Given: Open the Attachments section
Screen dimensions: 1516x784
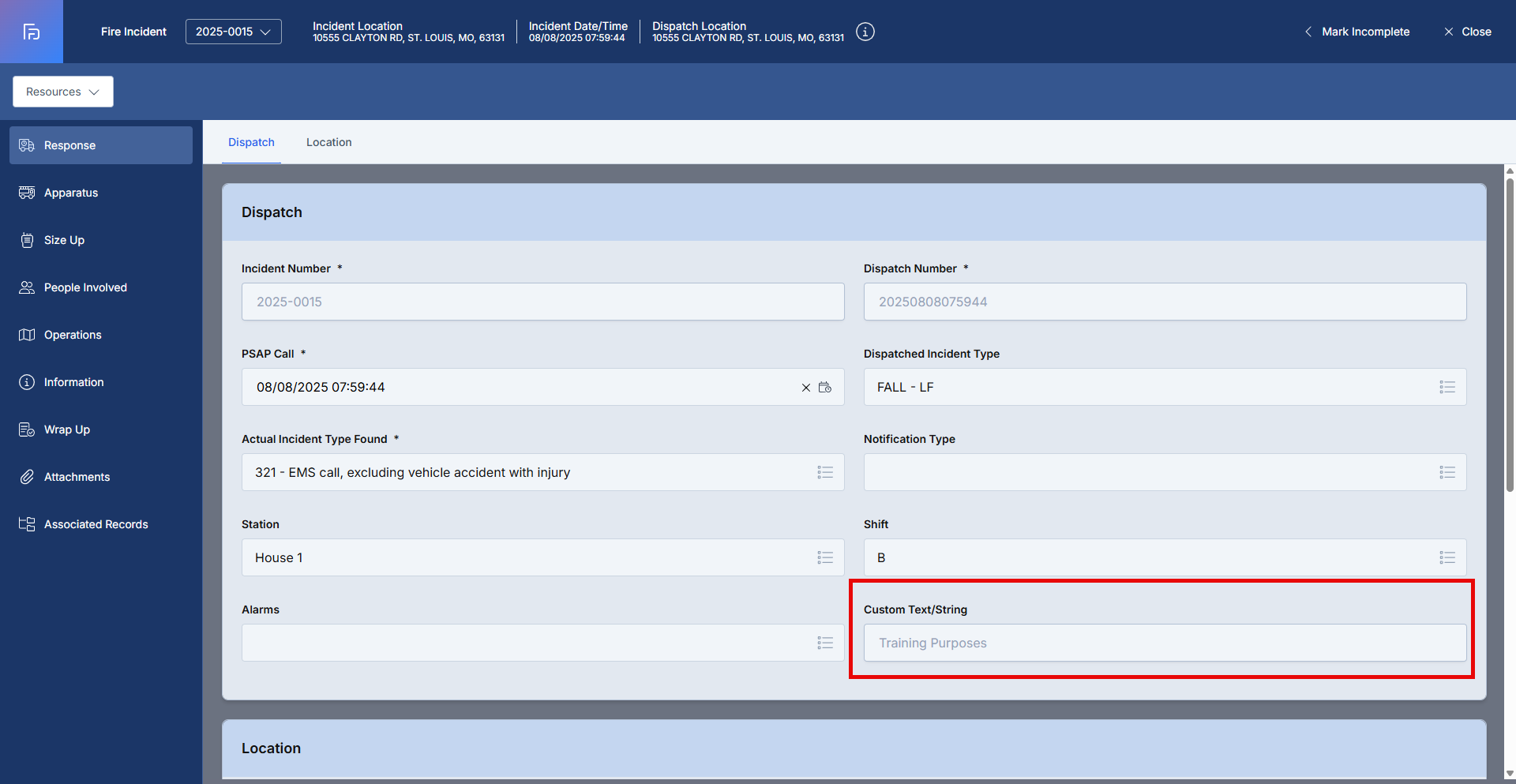Looking at the screenshot, I should coord(101,477).
